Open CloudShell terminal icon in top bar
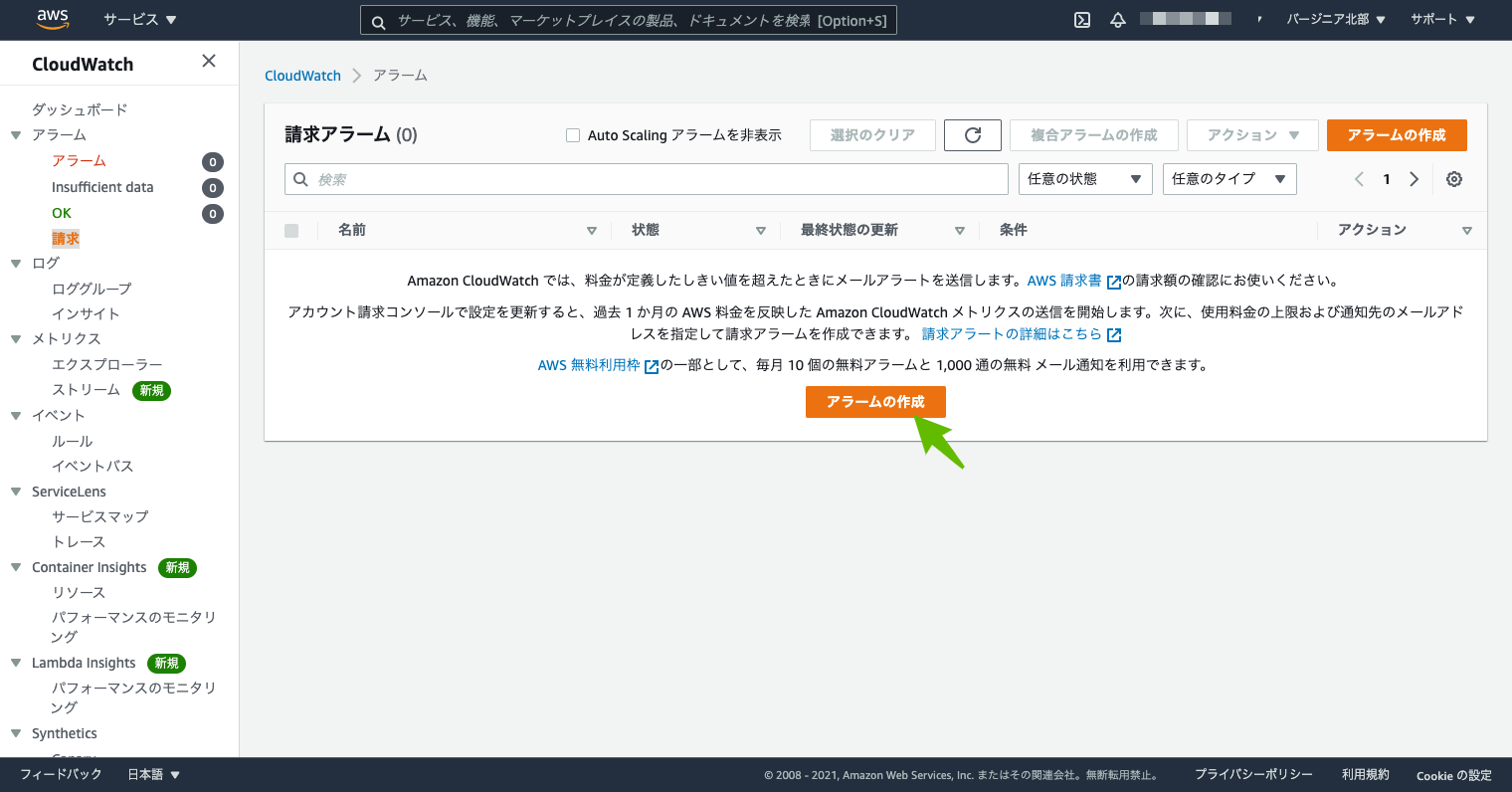The width and height of the screenshot is (1512, 792). point(1082,20)
